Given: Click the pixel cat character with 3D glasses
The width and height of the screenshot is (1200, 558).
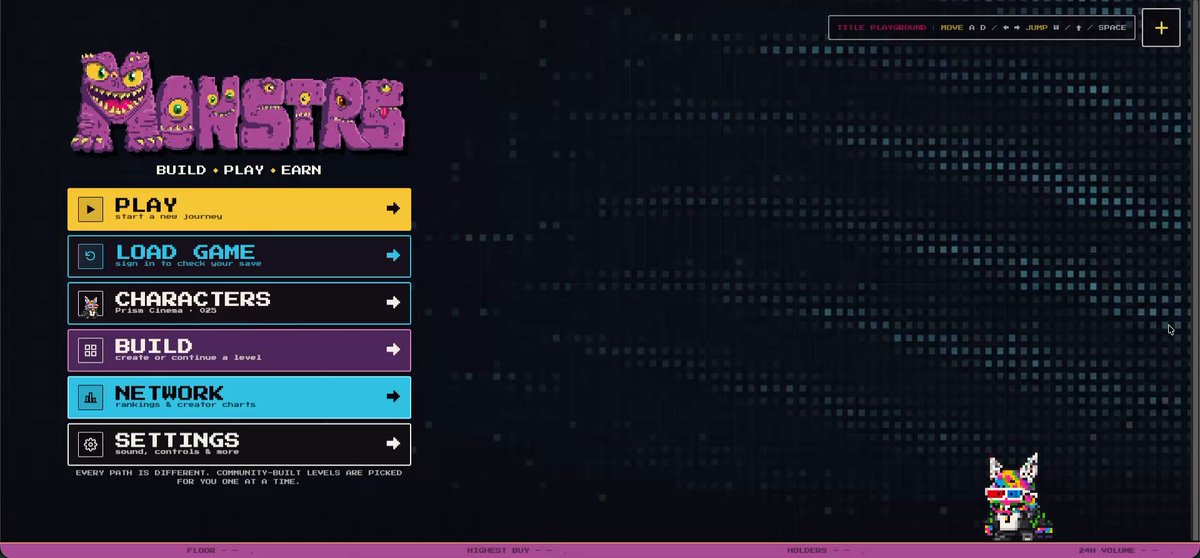Looking at the screenshot, I should click(1017, 496).
